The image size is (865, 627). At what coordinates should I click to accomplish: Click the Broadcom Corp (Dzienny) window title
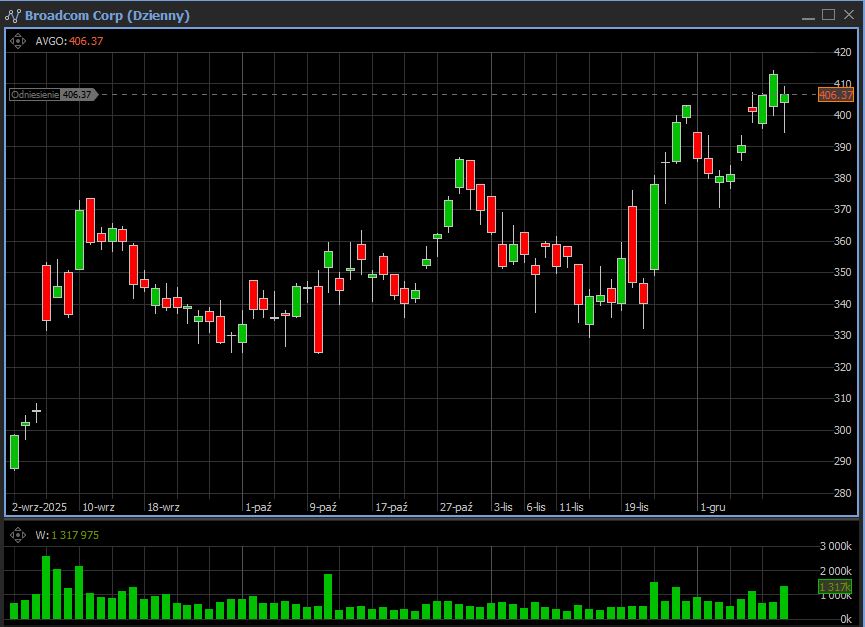pos(106,15)
